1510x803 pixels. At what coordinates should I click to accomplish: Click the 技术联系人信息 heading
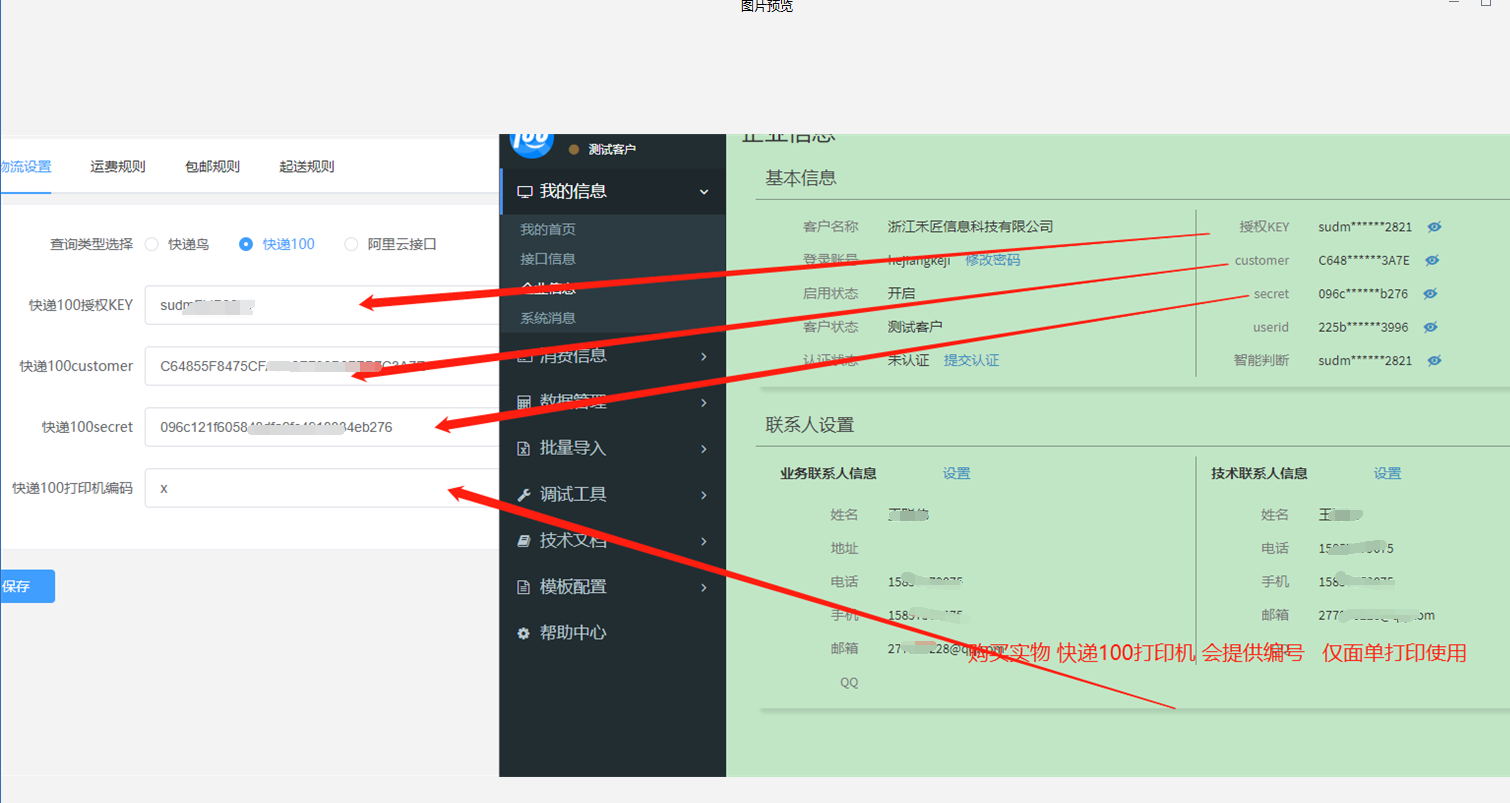(x=1259, y=473)
